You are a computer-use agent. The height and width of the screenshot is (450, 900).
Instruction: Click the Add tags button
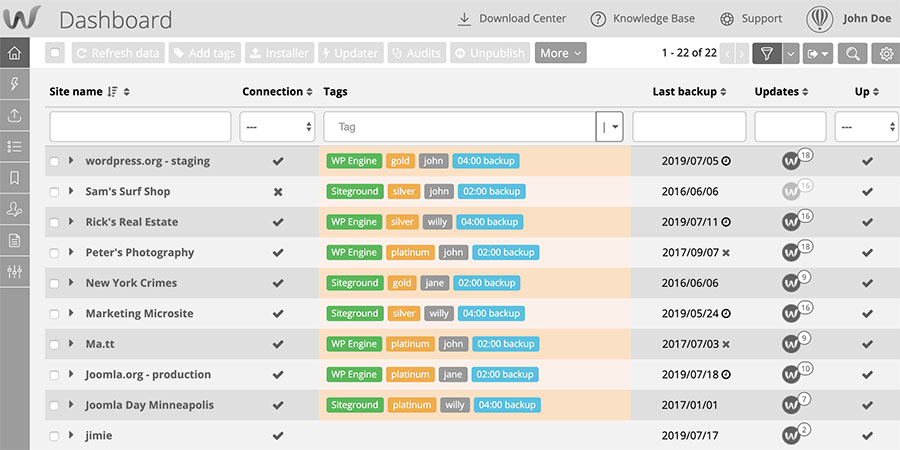[205, 53]
